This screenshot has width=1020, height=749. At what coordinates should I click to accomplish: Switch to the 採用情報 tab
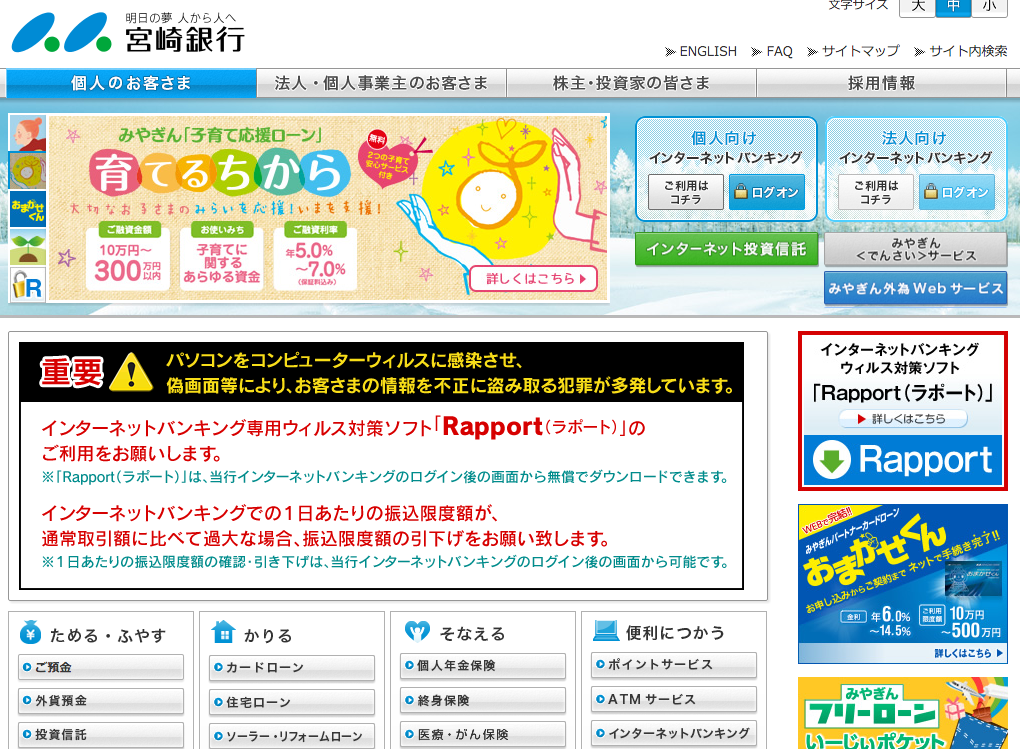point(881,83)
